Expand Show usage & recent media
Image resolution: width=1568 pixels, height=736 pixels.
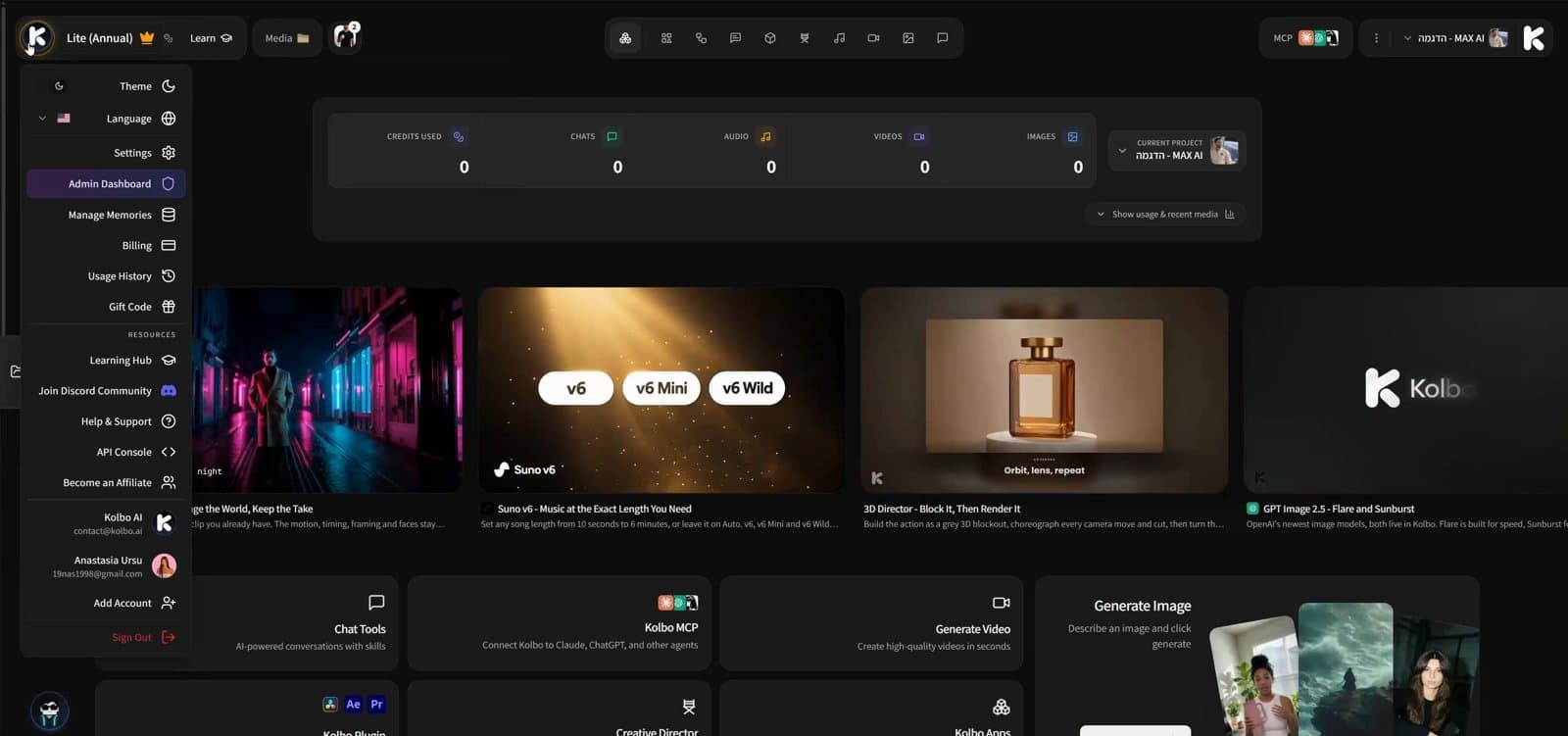[1165, 214]
